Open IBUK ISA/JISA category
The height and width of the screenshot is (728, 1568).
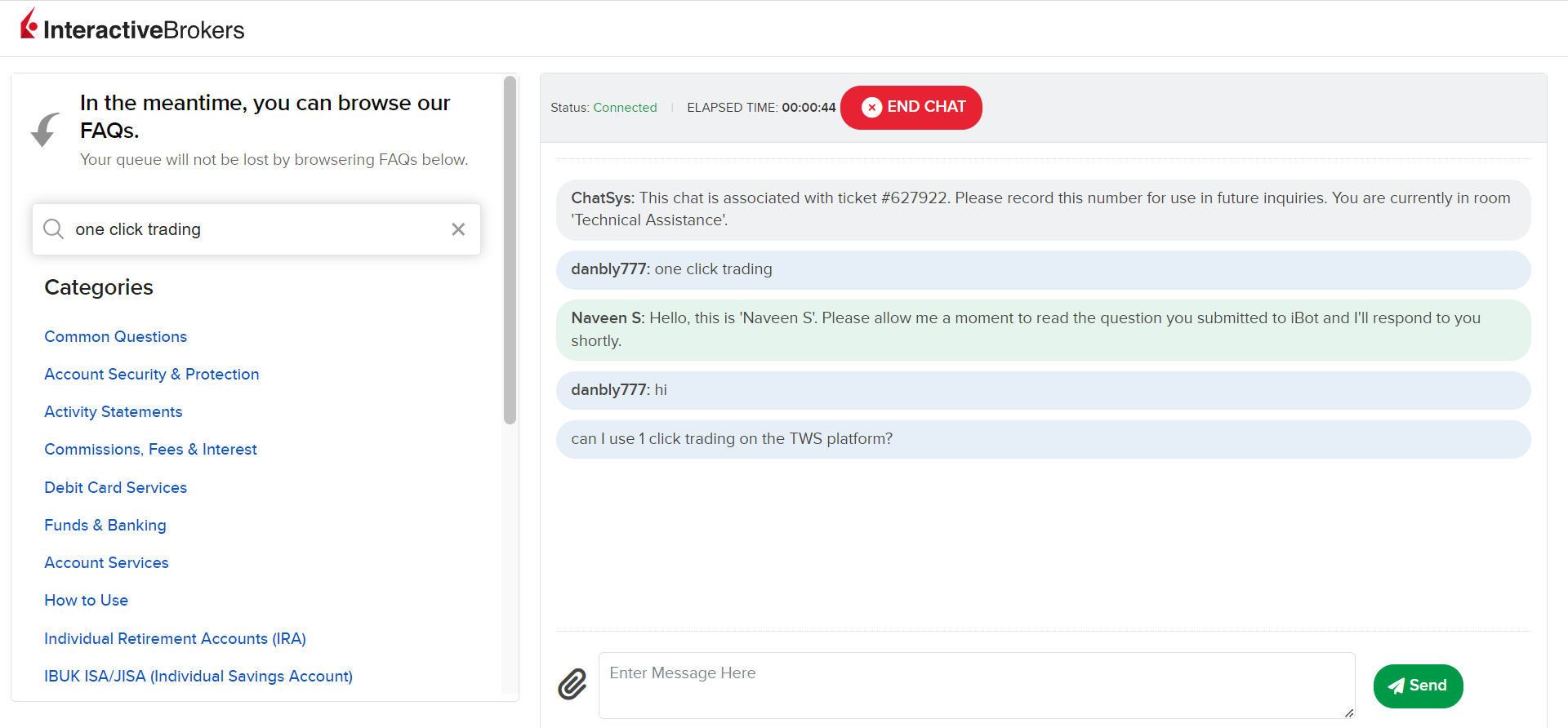click(198, 676)
